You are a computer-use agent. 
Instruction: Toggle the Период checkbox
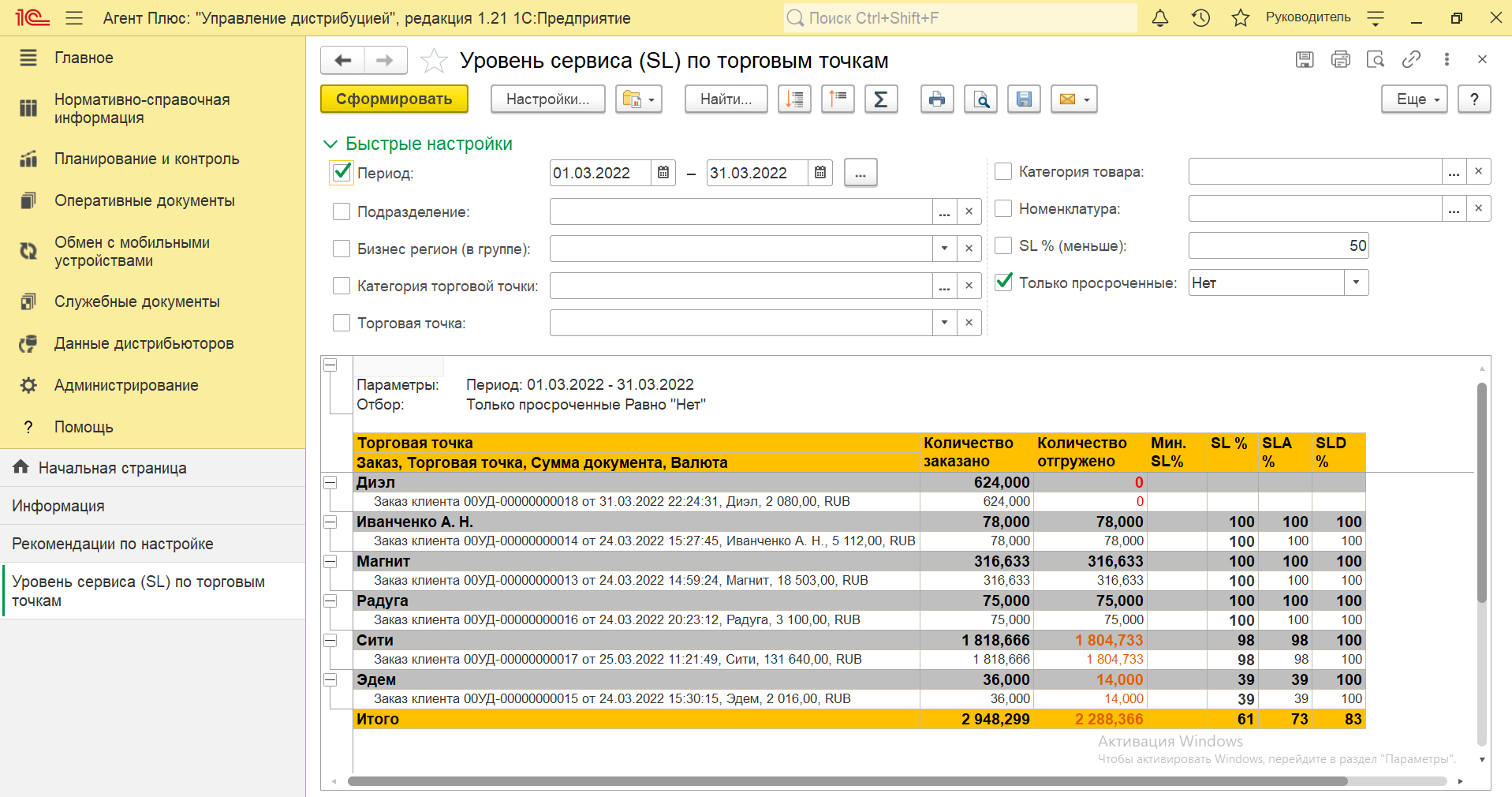coord(342,172)
